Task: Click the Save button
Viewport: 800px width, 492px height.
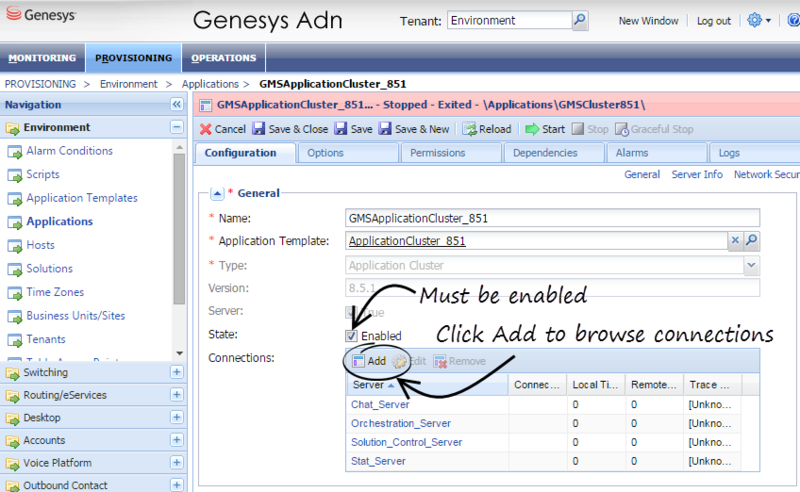Action: pyautogui.click(x=354, y=129)
